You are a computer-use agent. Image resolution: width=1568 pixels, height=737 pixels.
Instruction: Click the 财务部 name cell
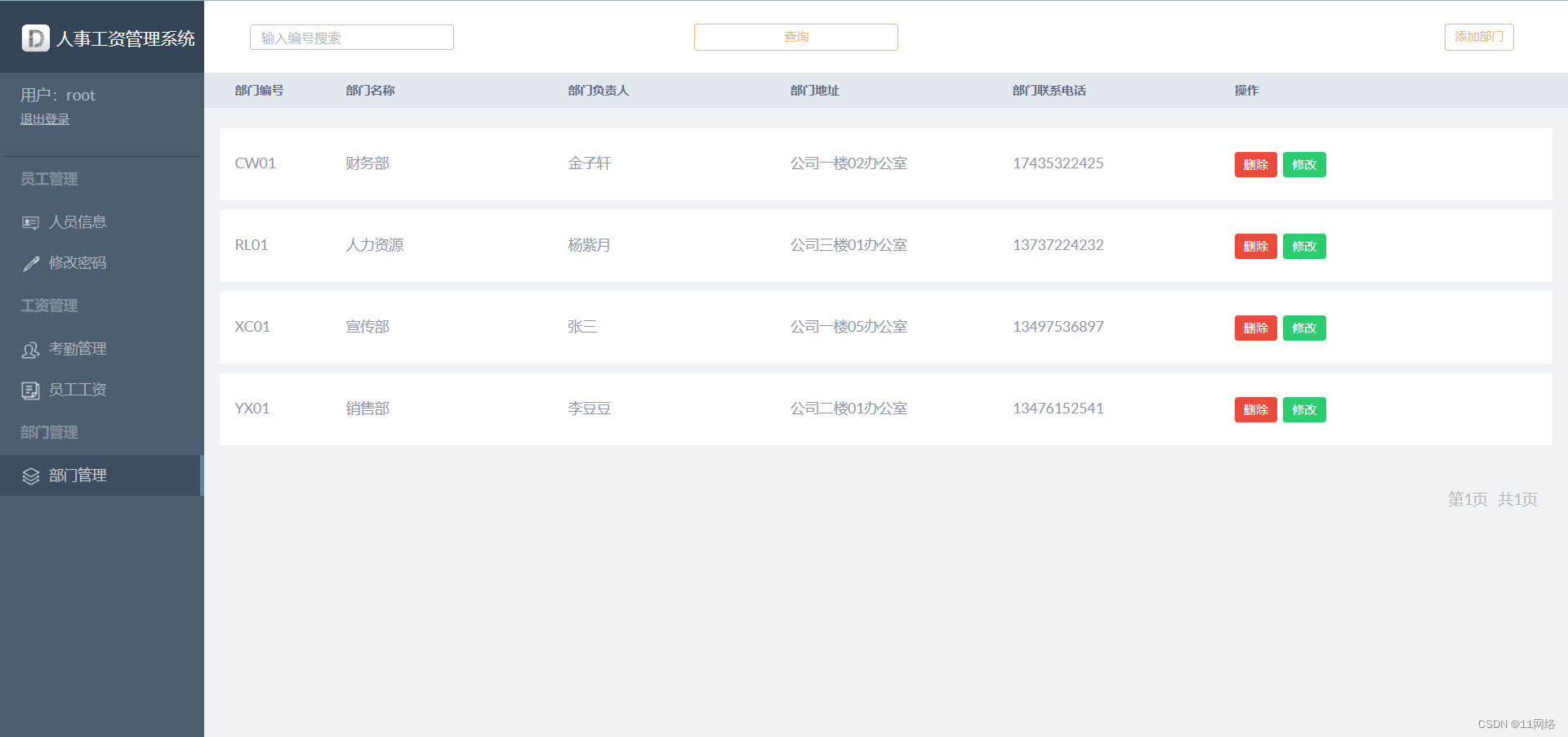point(367,163)
